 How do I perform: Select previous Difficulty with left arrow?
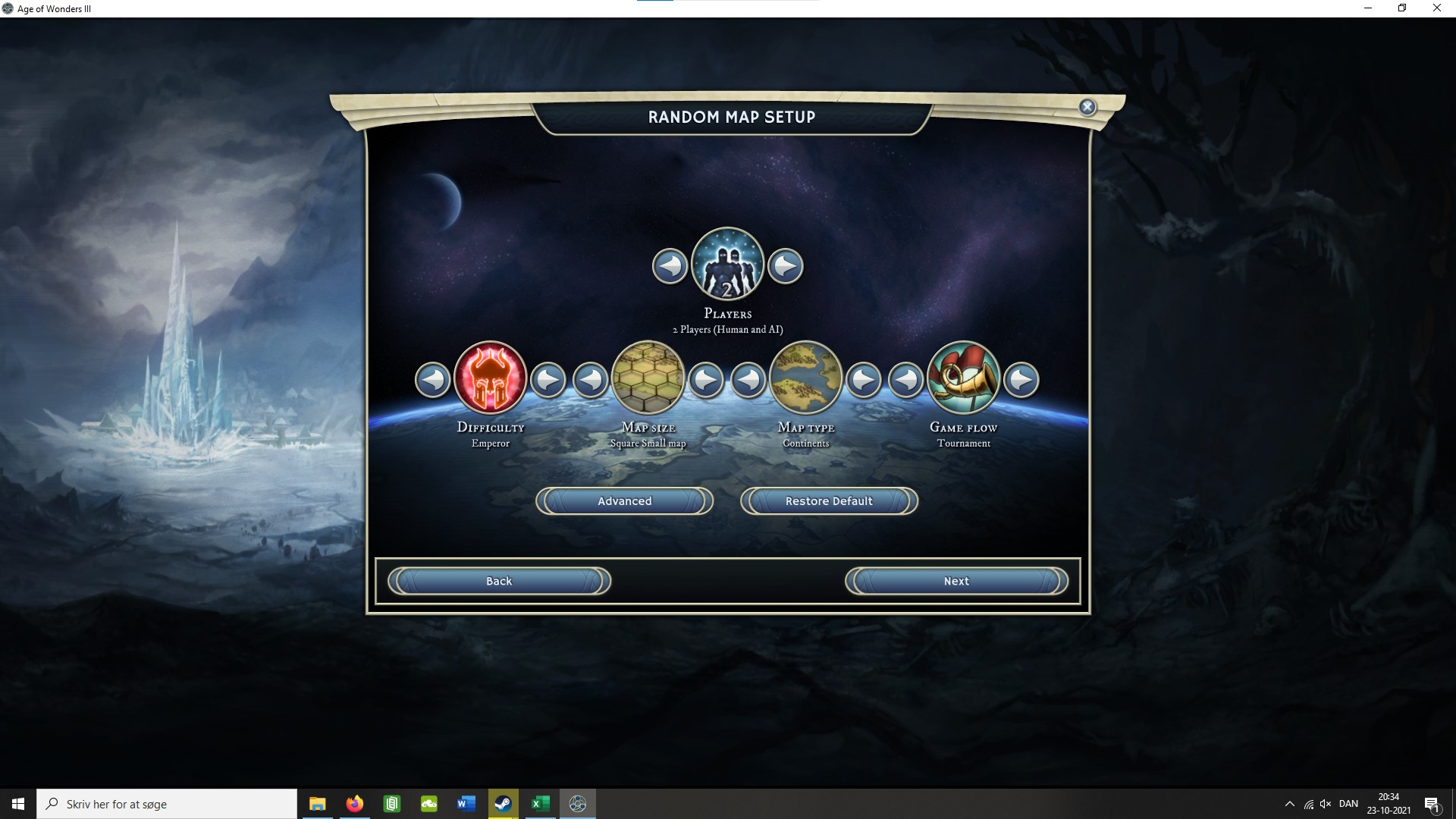pyautogui.click(x=433, y=380)
